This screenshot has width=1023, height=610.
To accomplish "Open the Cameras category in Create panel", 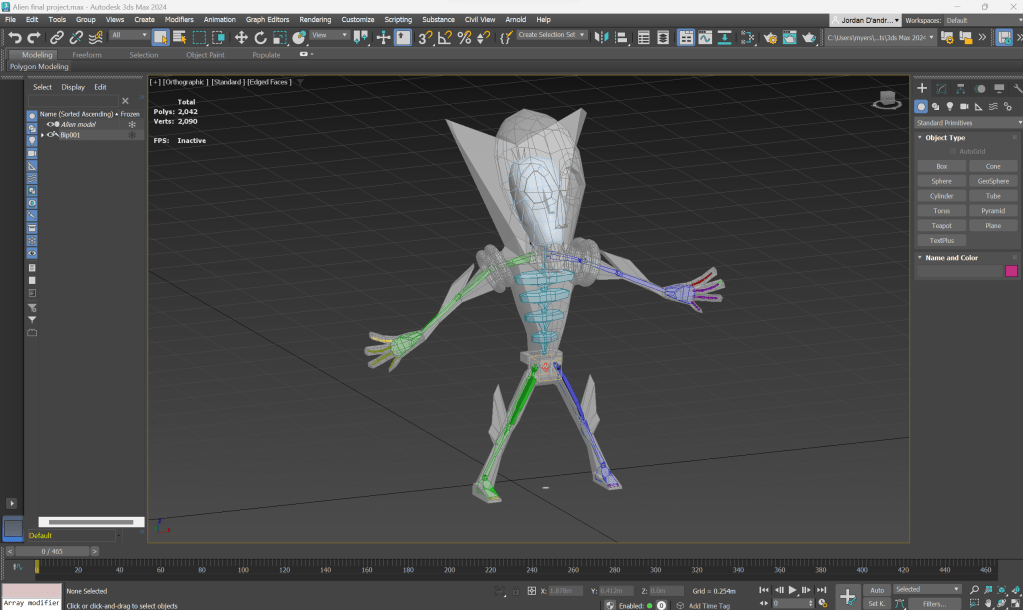I will coord(963,106).
